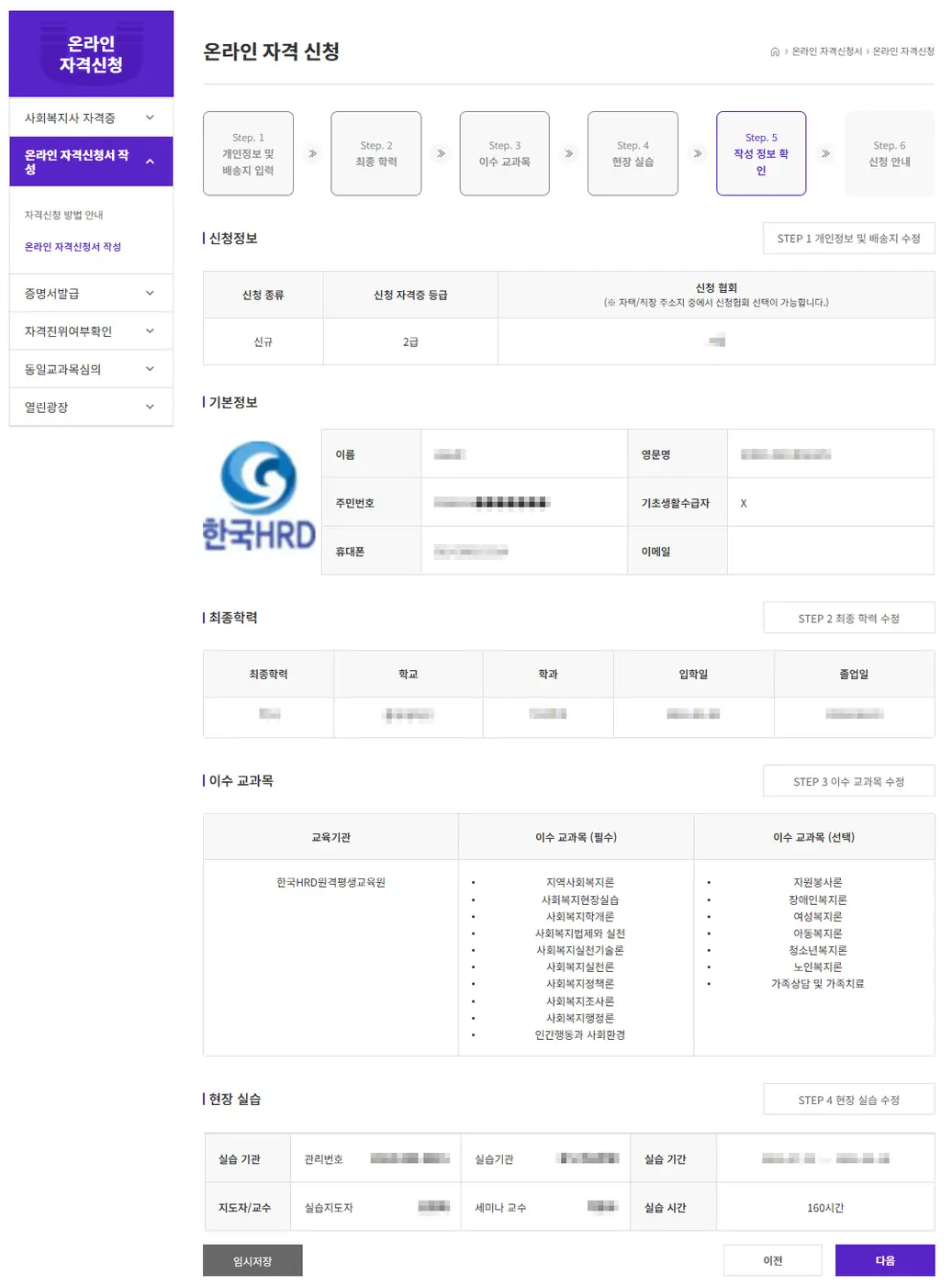Click 사회복지현장실습 in required courses
Screen dimensions: 952x1285
[x=580, y=899]
